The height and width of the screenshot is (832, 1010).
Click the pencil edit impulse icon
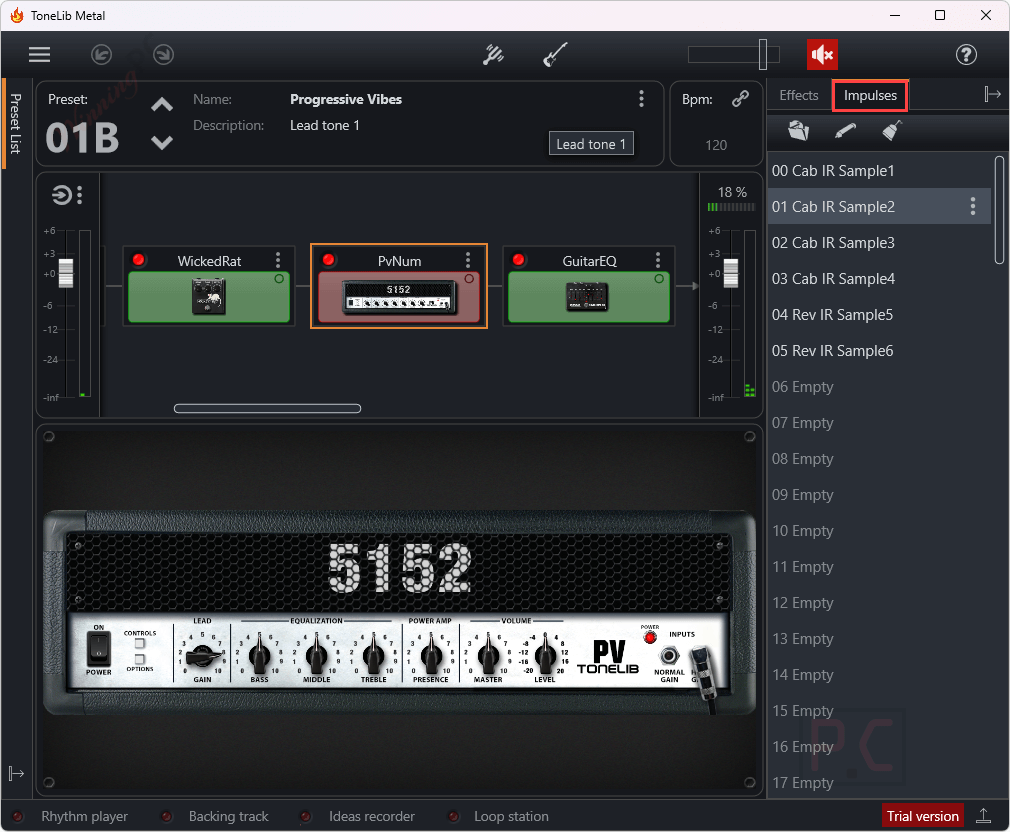(x=845, y=131)
